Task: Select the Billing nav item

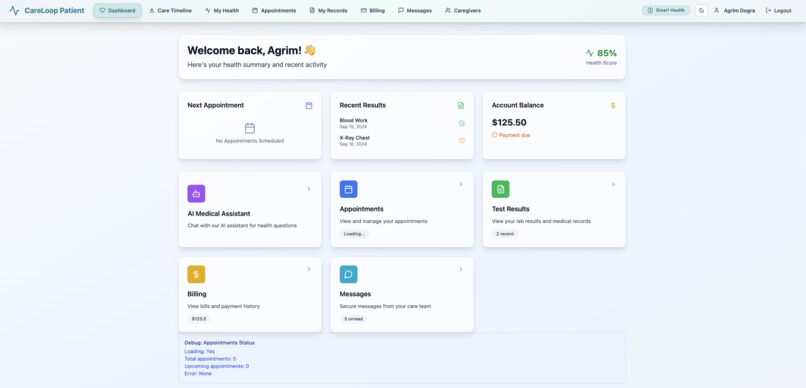Action: [373, 10]
